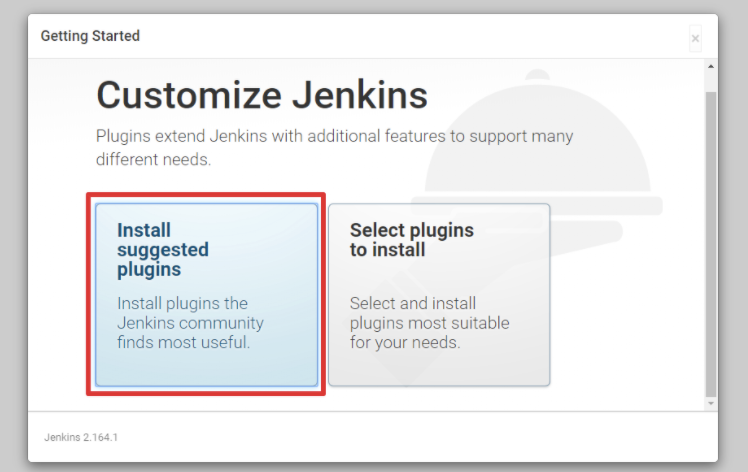Image resolution: width=748 pixels, height=472 pixels.
Task: Click the scrollbar up arrow
Action: point(711,66)
